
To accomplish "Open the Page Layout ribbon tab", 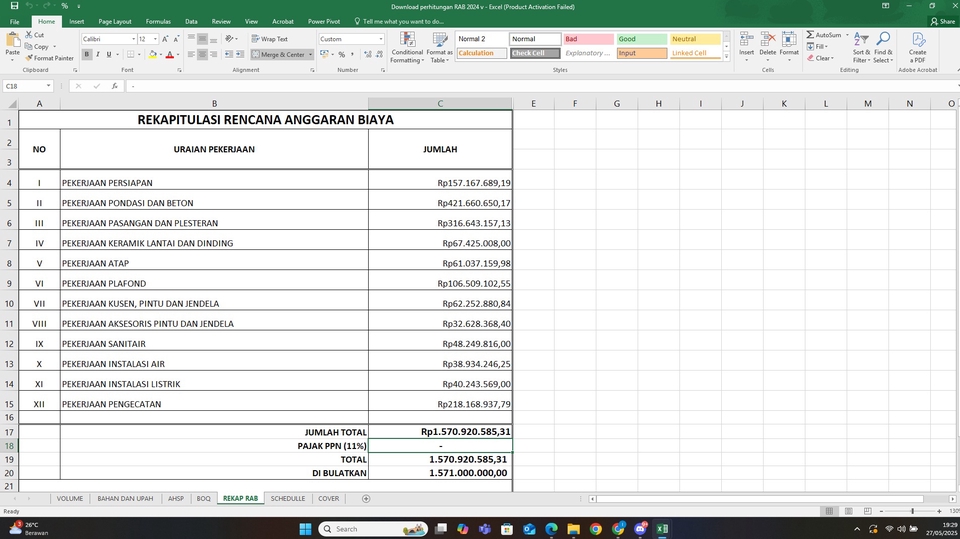I will click(x=114, y=21).
